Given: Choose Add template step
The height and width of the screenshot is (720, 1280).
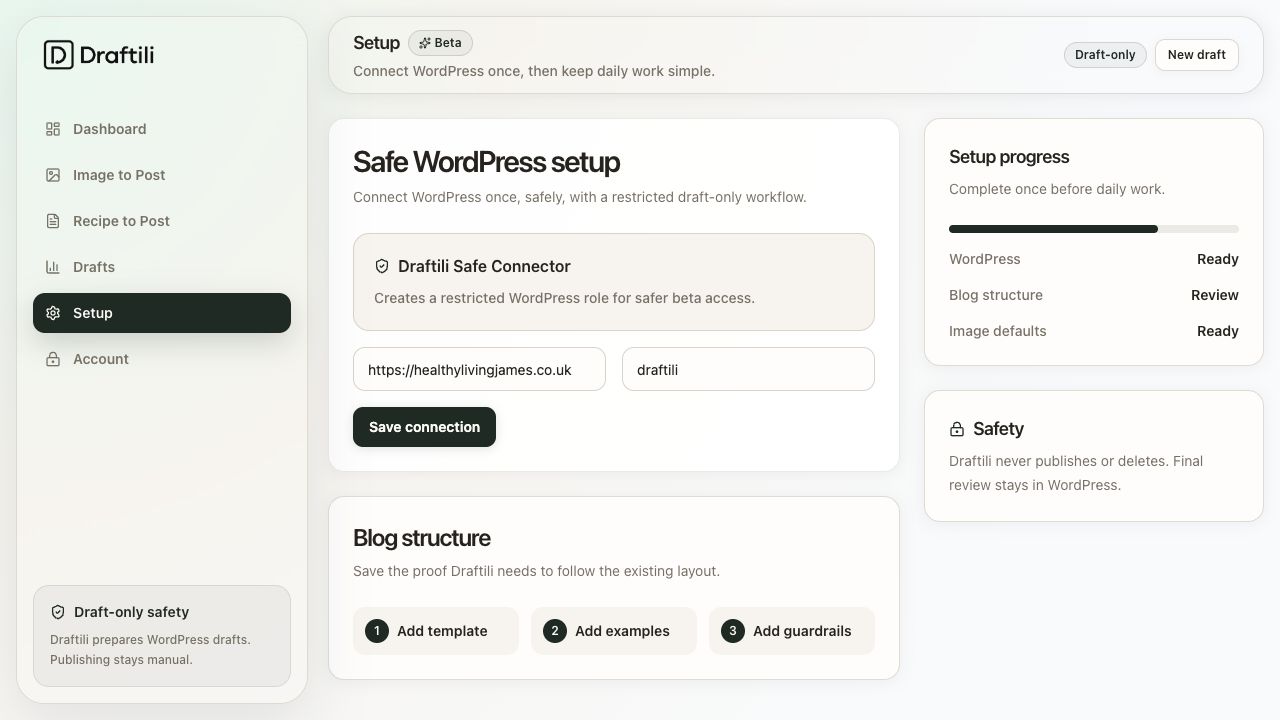Looking at the screenshot, I should point(436,631).
